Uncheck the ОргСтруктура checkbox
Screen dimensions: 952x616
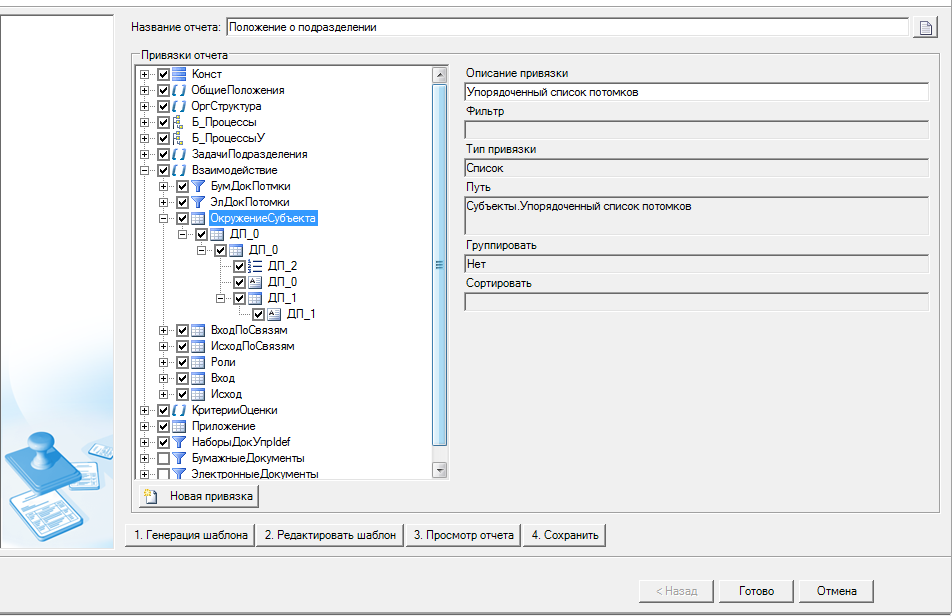163,106
